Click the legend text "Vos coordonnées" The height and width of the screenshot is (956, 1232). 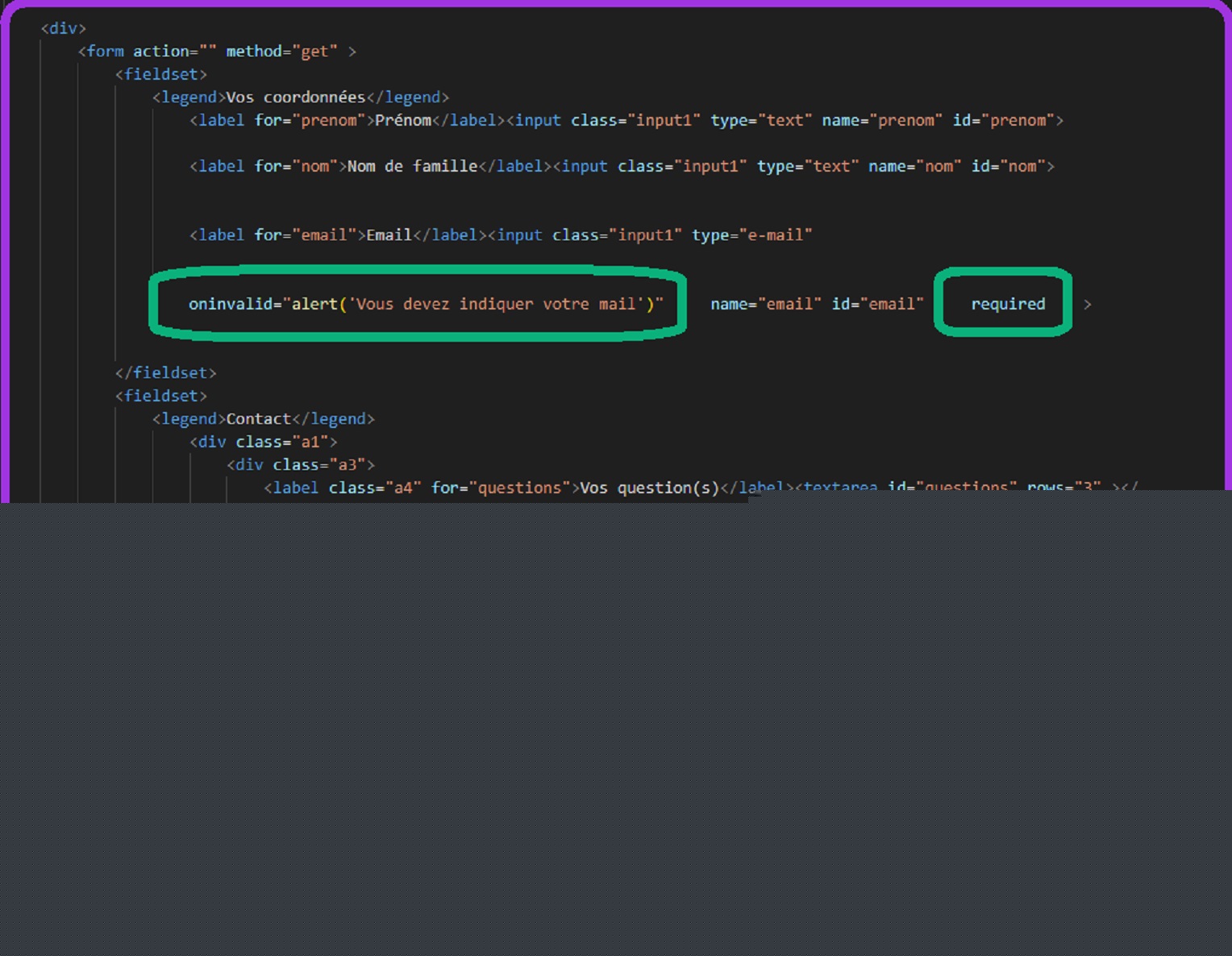tap(295, 98)
